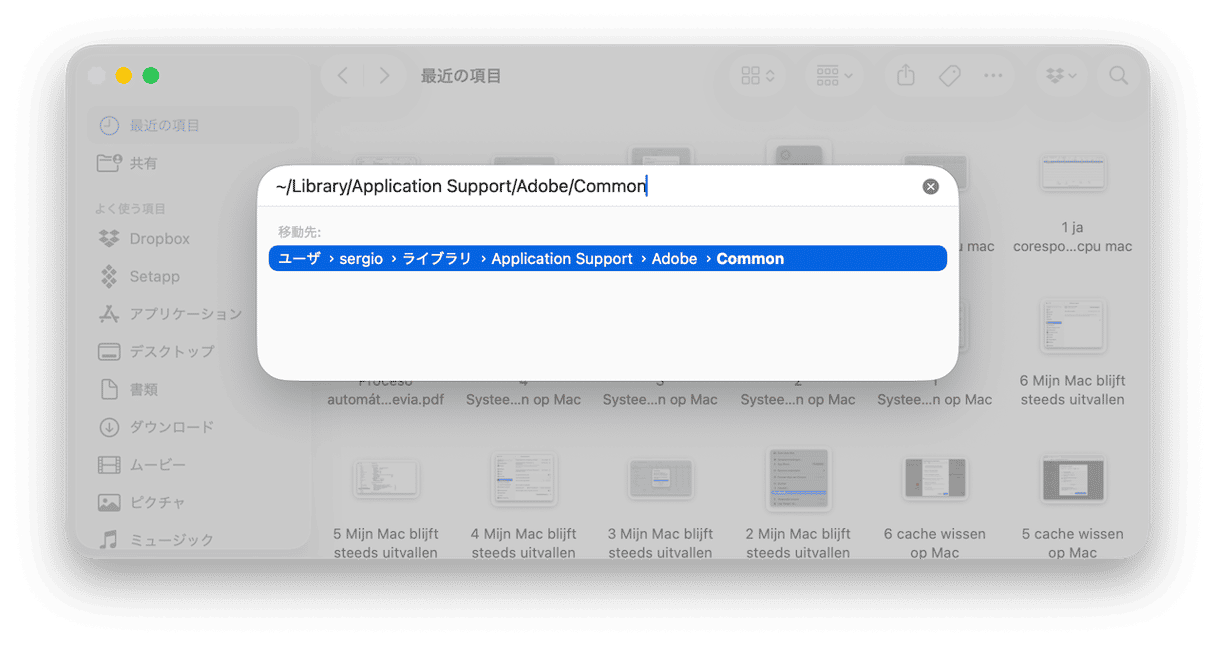Screen dimensions: 1216x646
Task: Click the recent items clock icon
Action: point(109,126)
